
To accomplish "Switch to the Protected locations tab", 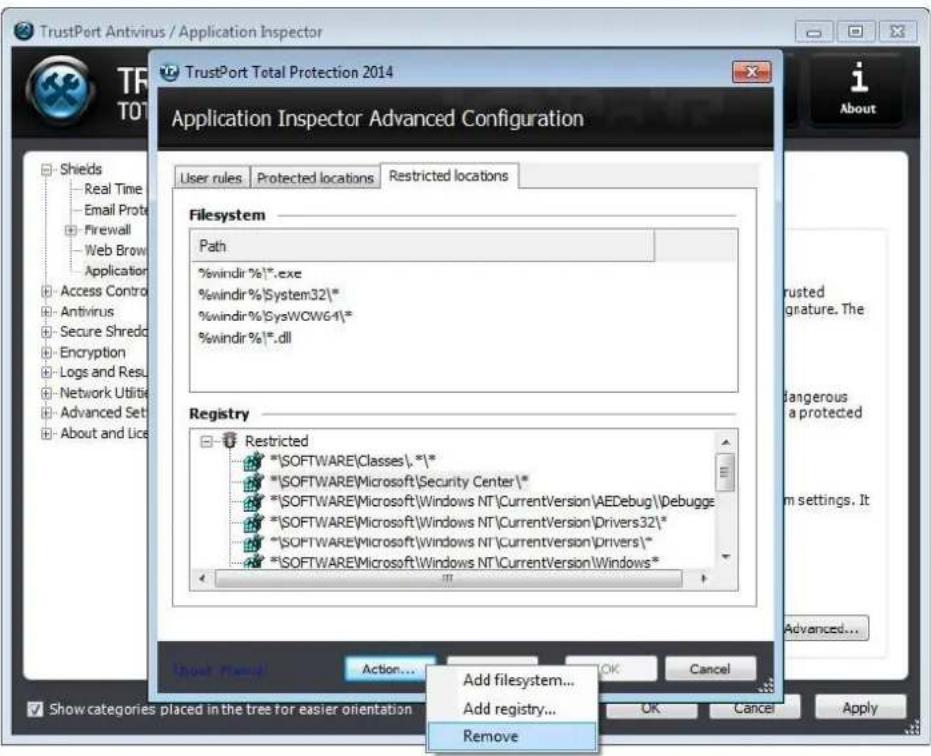I will point(315,178).
